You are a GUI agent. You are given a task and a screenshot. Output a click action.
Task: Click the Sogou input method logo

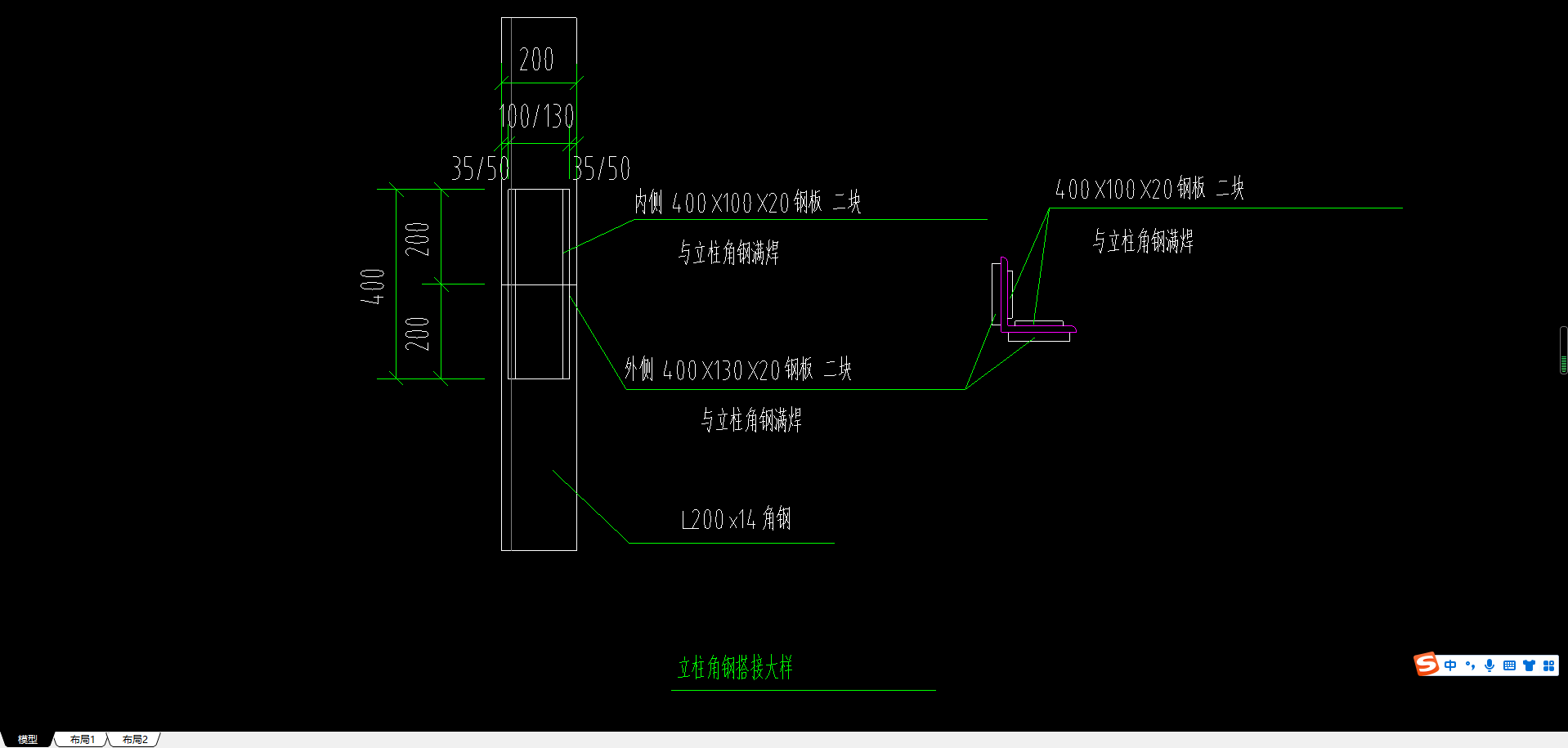1427,665
